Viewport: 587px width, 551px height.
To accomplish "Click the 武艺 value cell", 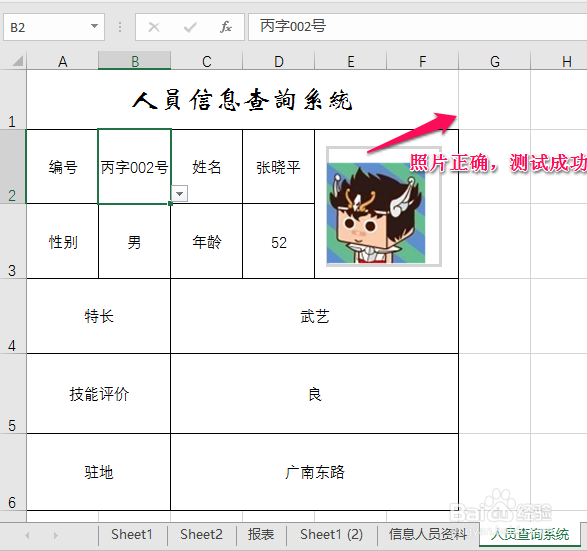I will click(x=314, y=316).
